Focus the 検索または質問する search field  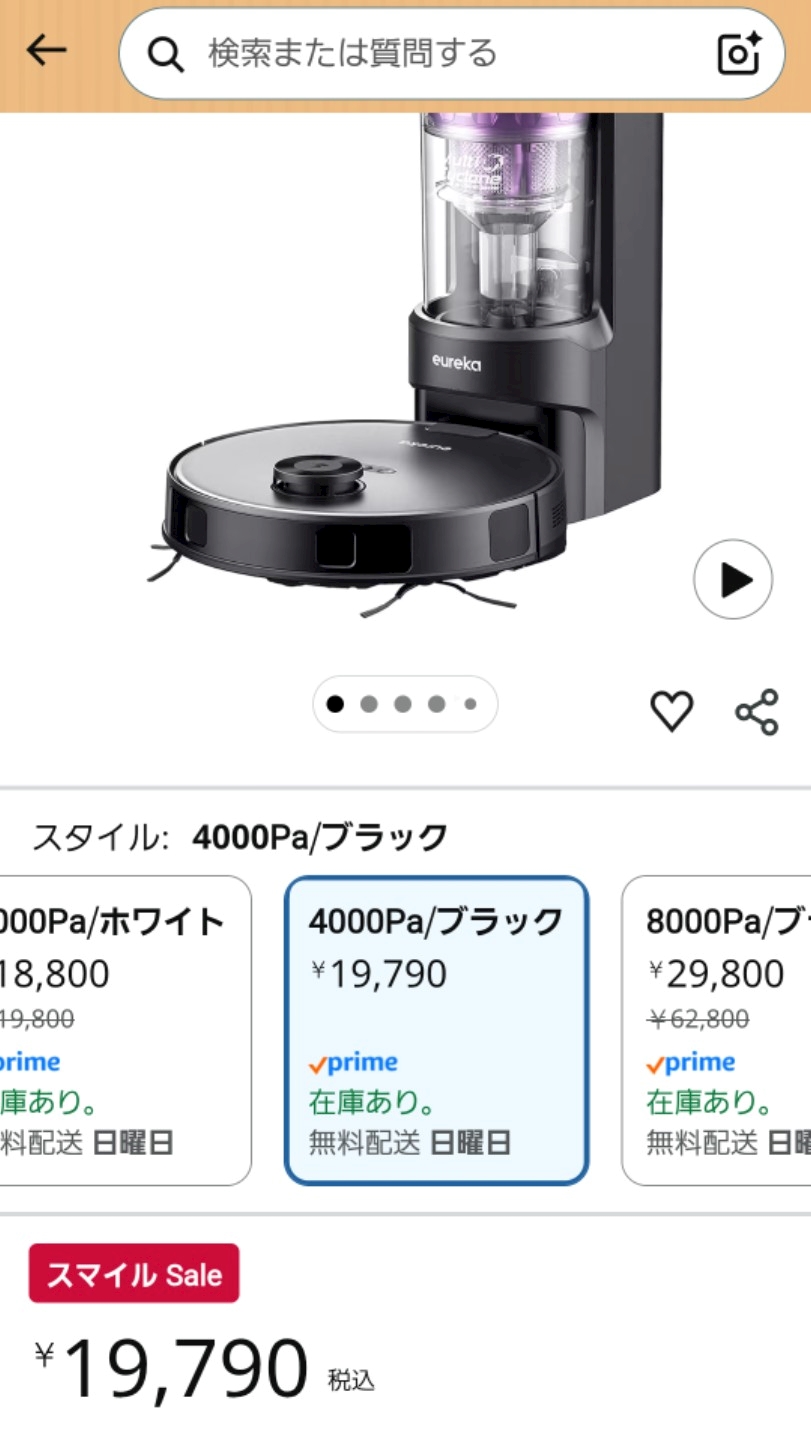point(452,53)
